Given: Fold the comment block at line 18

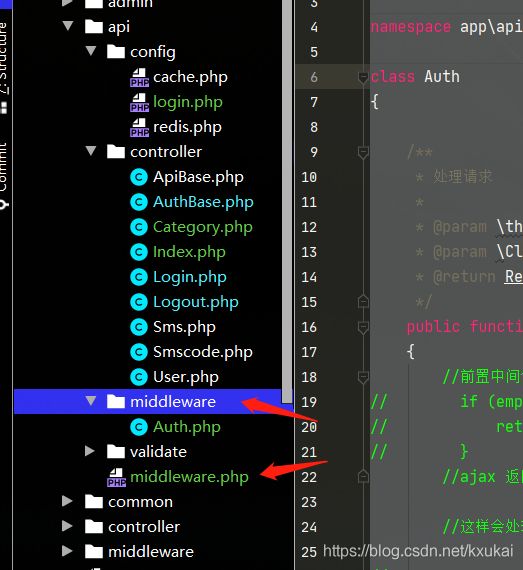Looking at the screenshot, I should click(x=363, y=377).
